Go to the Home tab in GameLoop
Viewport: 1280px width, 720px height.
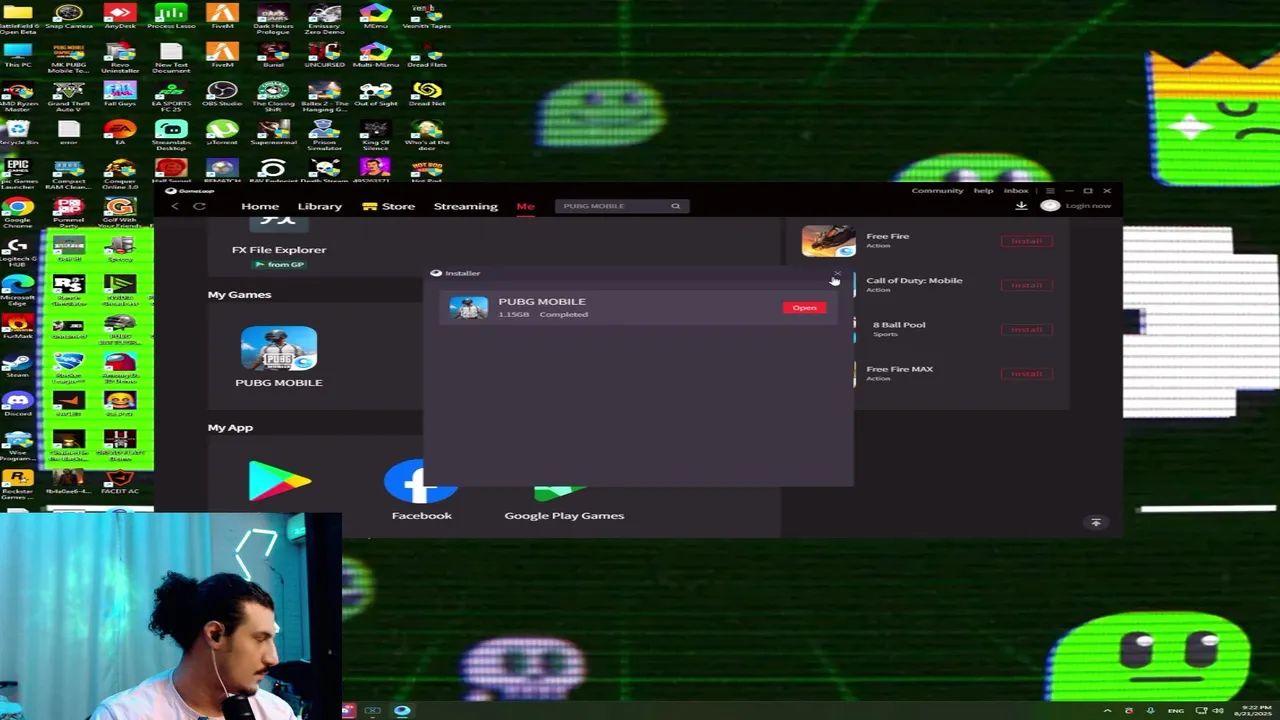260,206
